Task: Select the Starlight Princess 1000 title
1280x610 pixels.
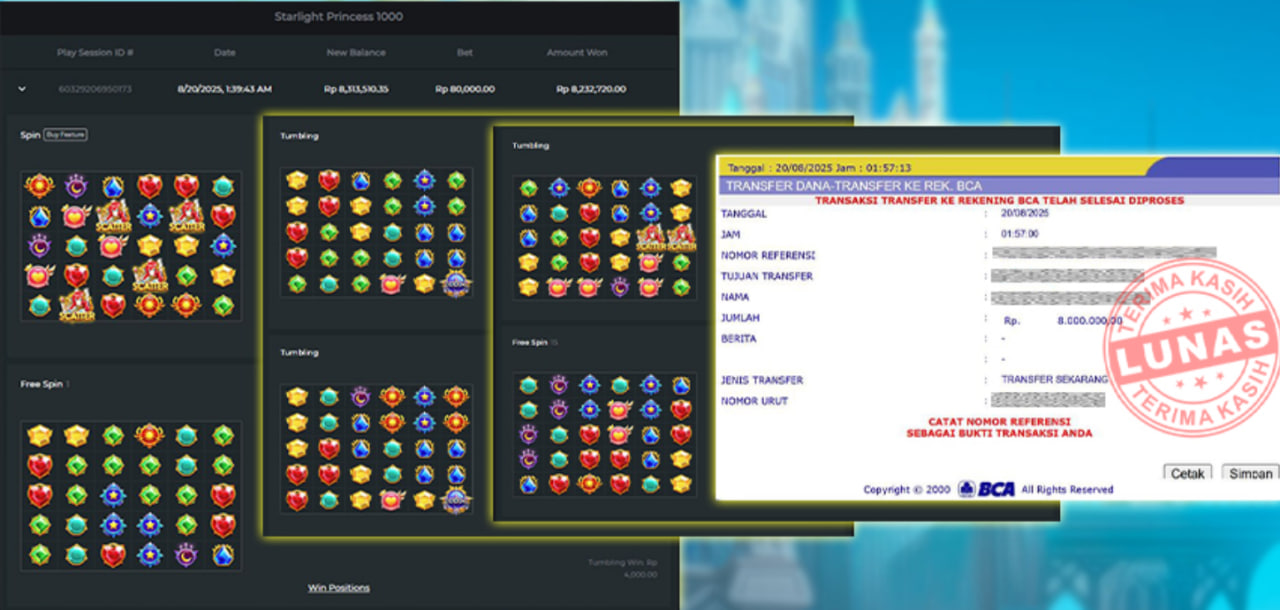Action: (x=339, y=17)
